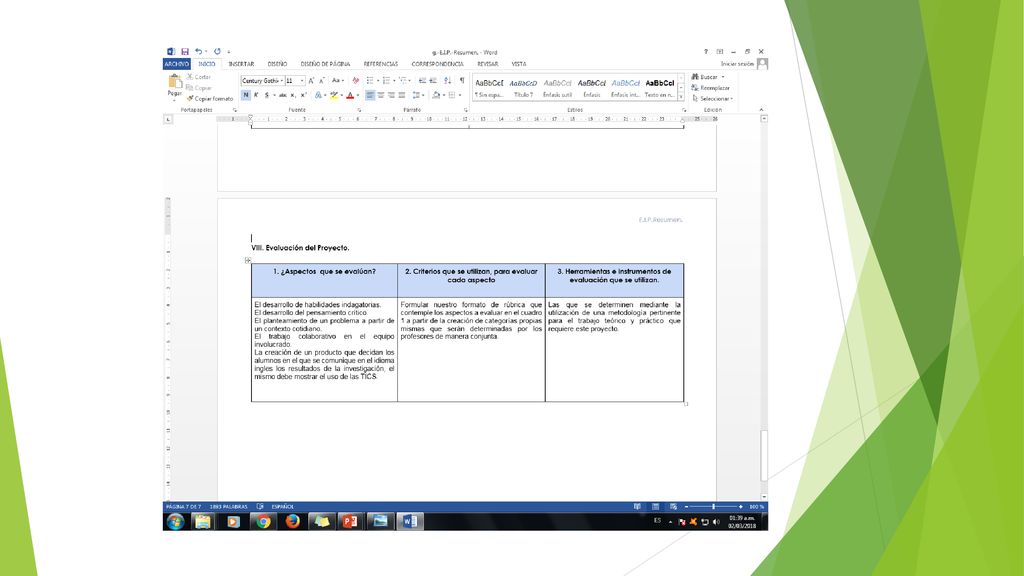Open PowerPoint from the taskbar
Viewport: 1024px width, 576px height.
click(350, 521)
